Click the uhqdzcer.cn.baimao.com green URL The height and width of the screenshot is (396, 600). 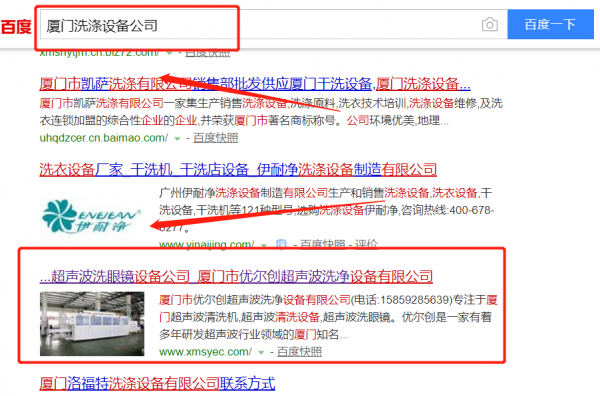(104, 138)
